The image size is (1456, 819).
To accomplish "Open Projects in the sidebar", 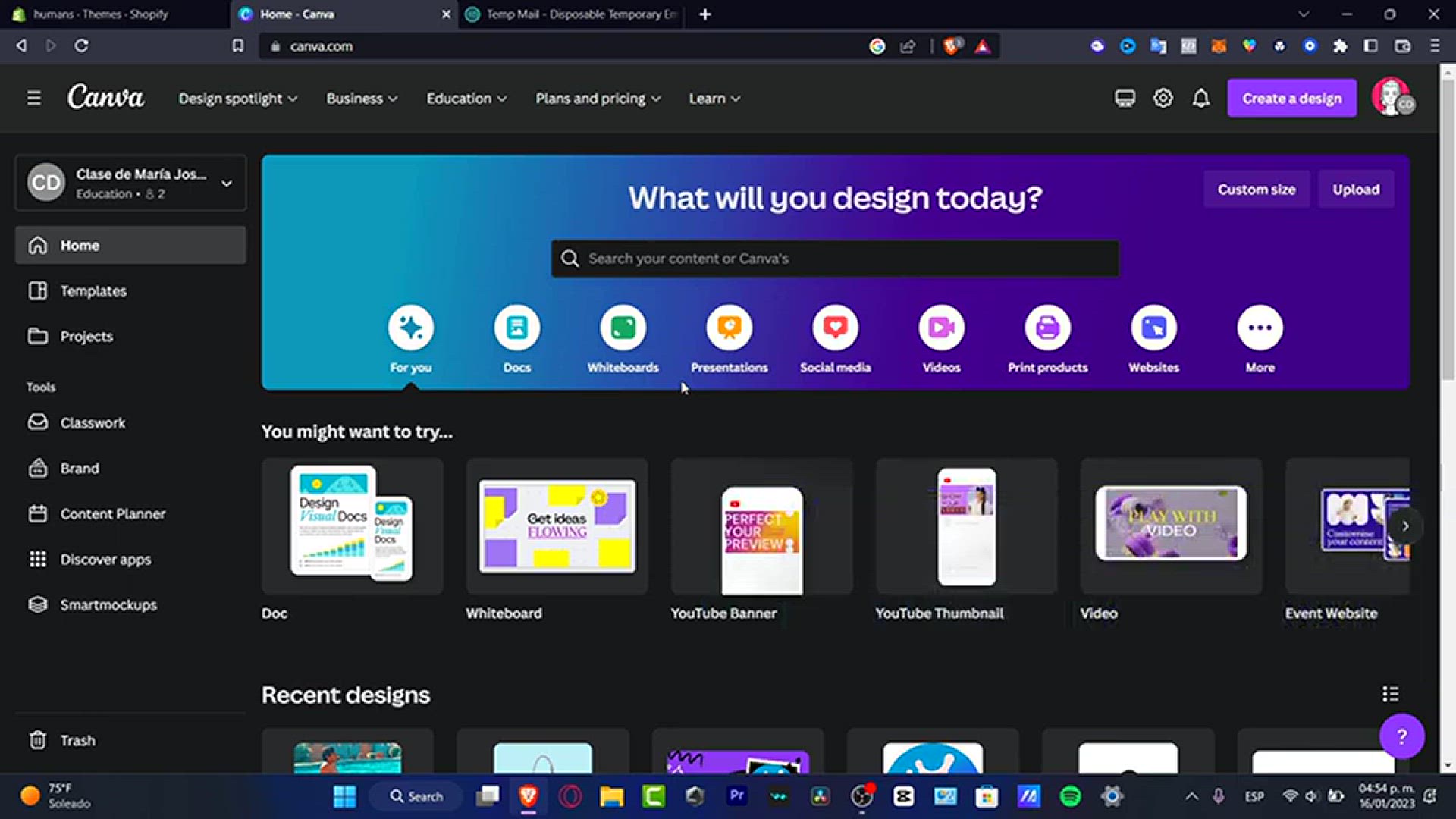I will coord(130,336).
